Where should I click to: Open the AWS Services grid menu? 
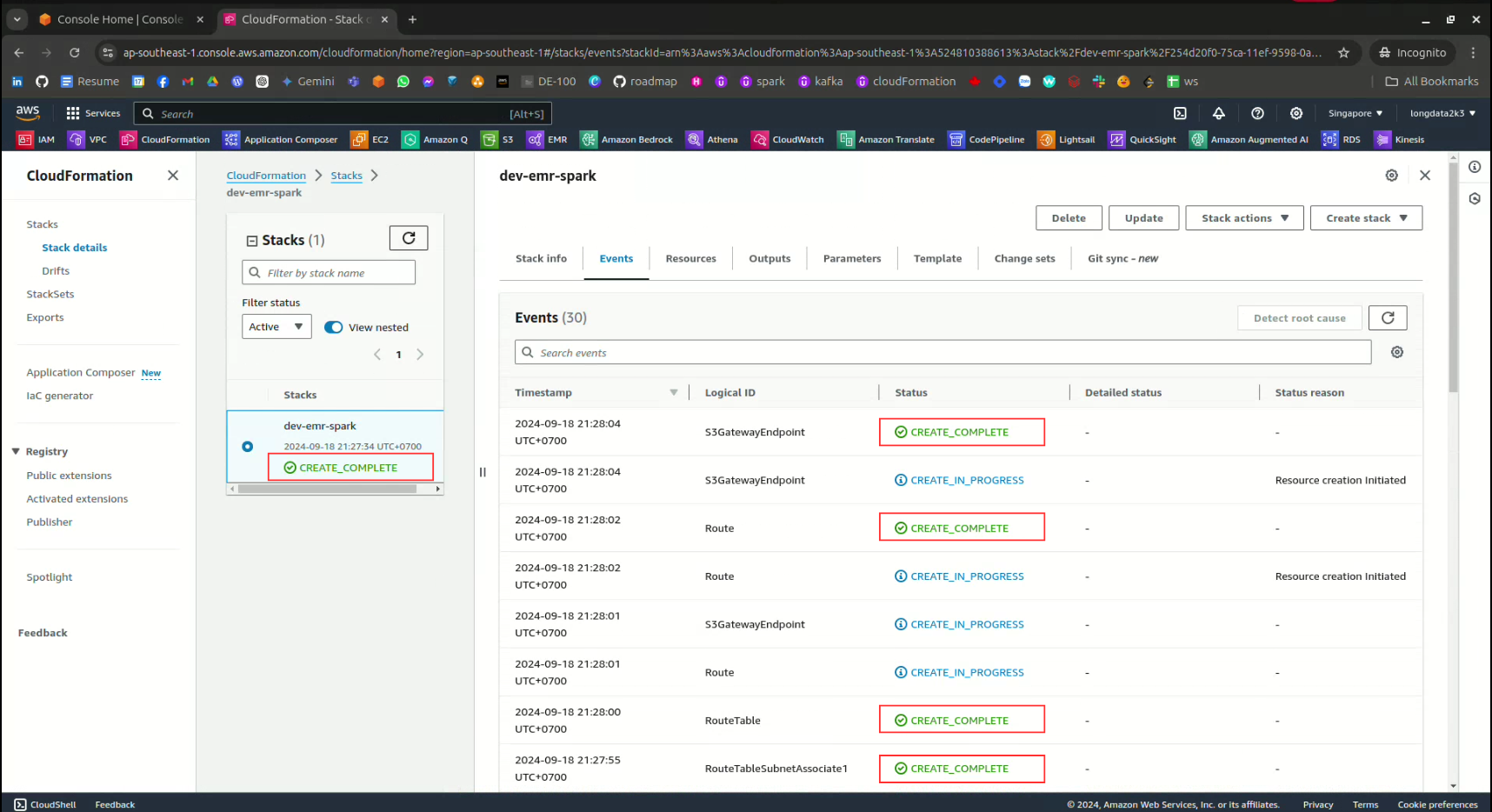click(x=73, y=113)
